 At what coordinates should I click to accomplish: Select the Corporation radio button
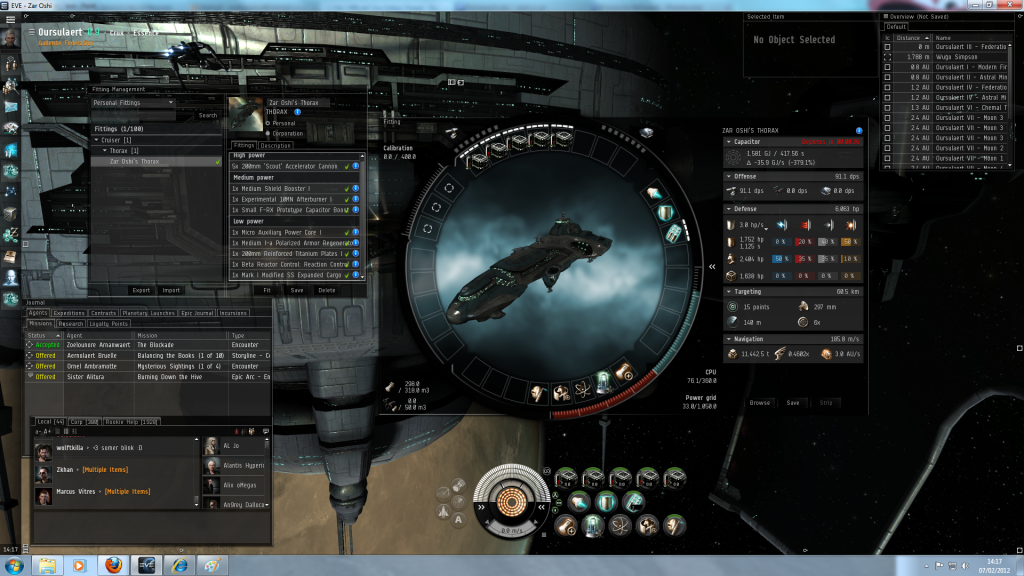[268, 131]
